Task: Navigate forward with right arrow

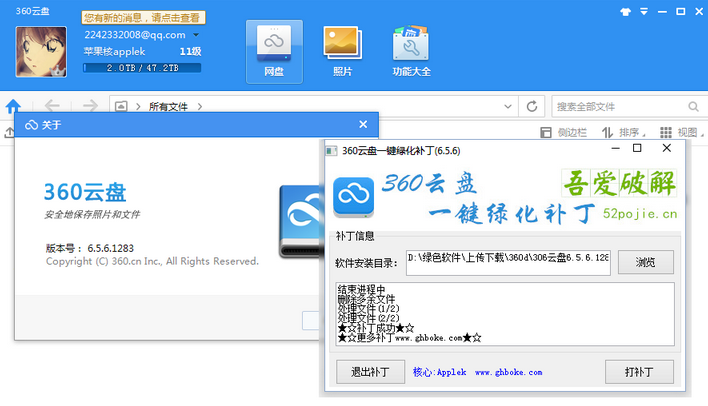Action: [x=90, y=106]
